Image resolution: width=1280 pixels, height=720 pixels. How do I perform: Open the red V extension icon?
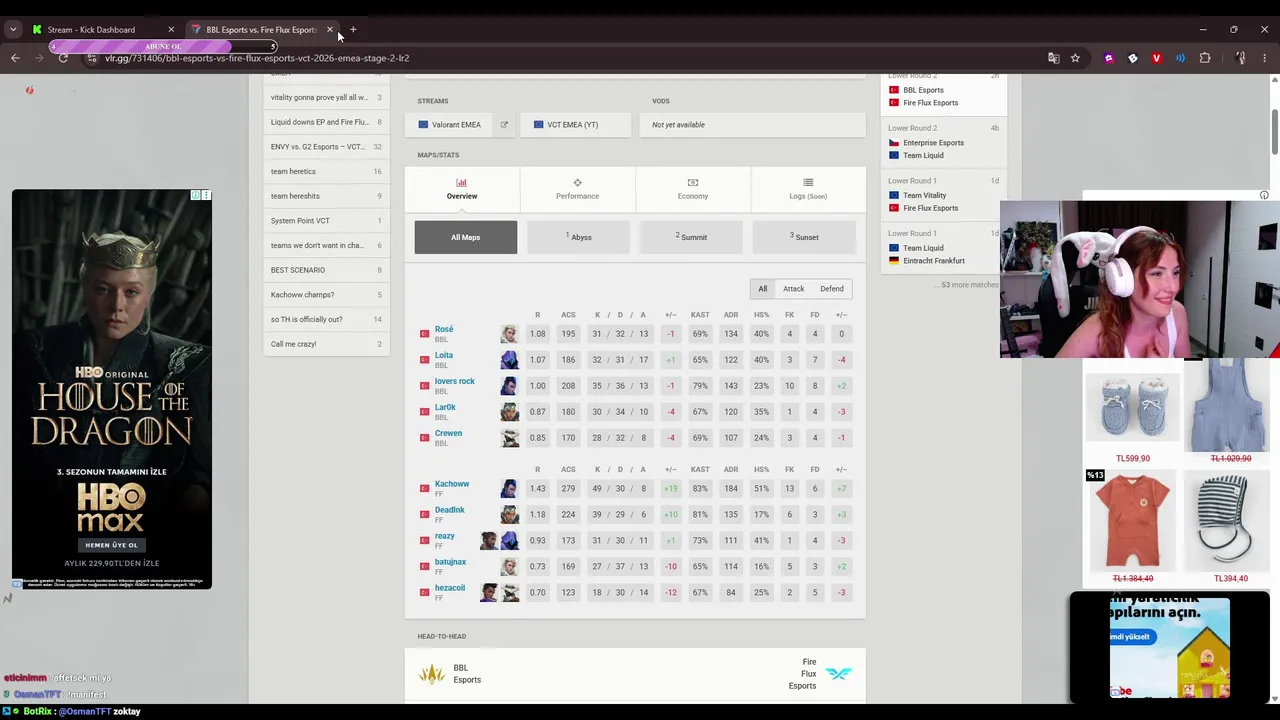[1156, 58]
